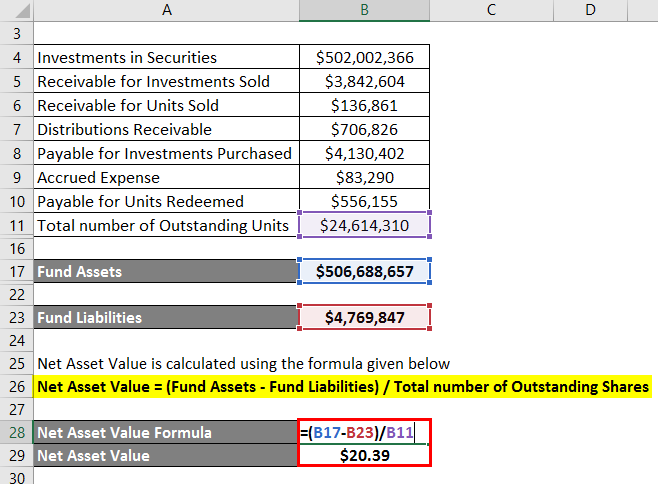Click cell 'Investments in Securities'
The width and height of the screenshot is (658, 484).
coord(167,57)
